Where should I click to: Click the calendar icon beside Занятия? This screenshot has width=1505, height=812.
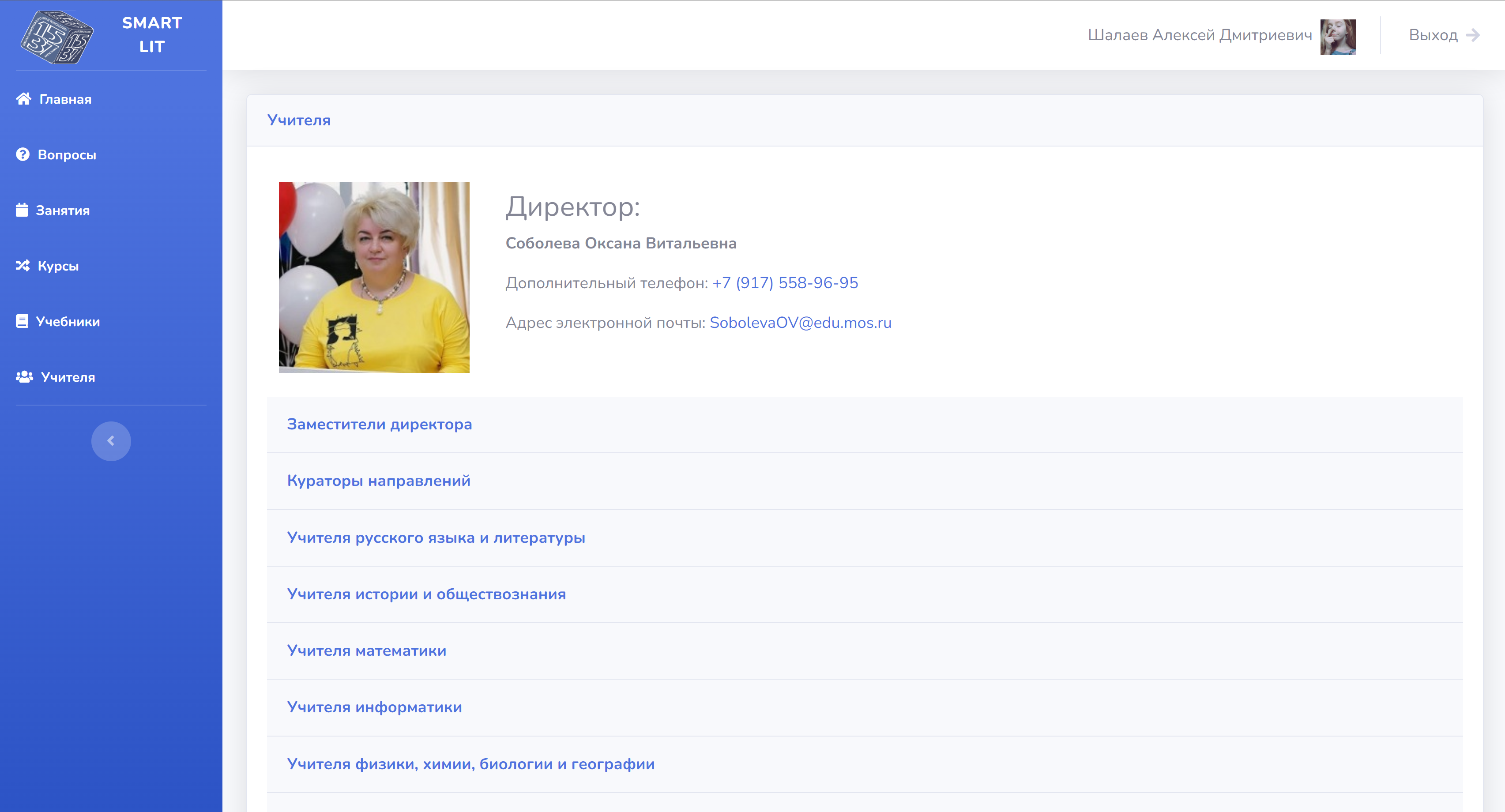click(x=22, y=210)
